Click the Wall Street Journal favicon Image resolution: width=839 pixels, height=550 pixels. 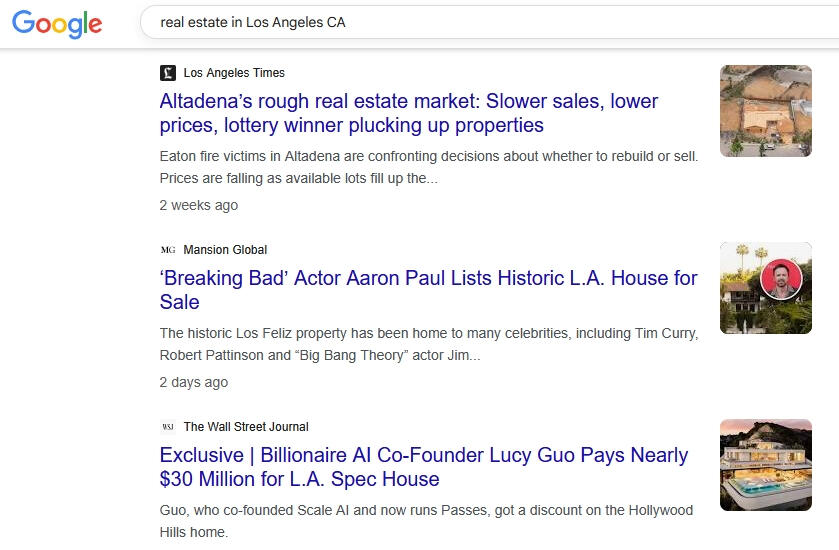[168, 427]
